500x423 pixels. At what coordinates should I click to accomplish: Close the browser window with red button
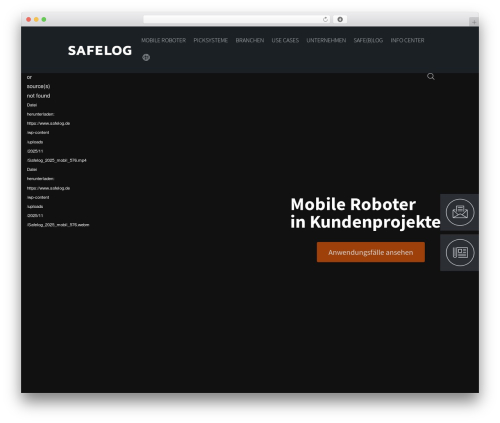pyautogui.click(x=29, y=19)
